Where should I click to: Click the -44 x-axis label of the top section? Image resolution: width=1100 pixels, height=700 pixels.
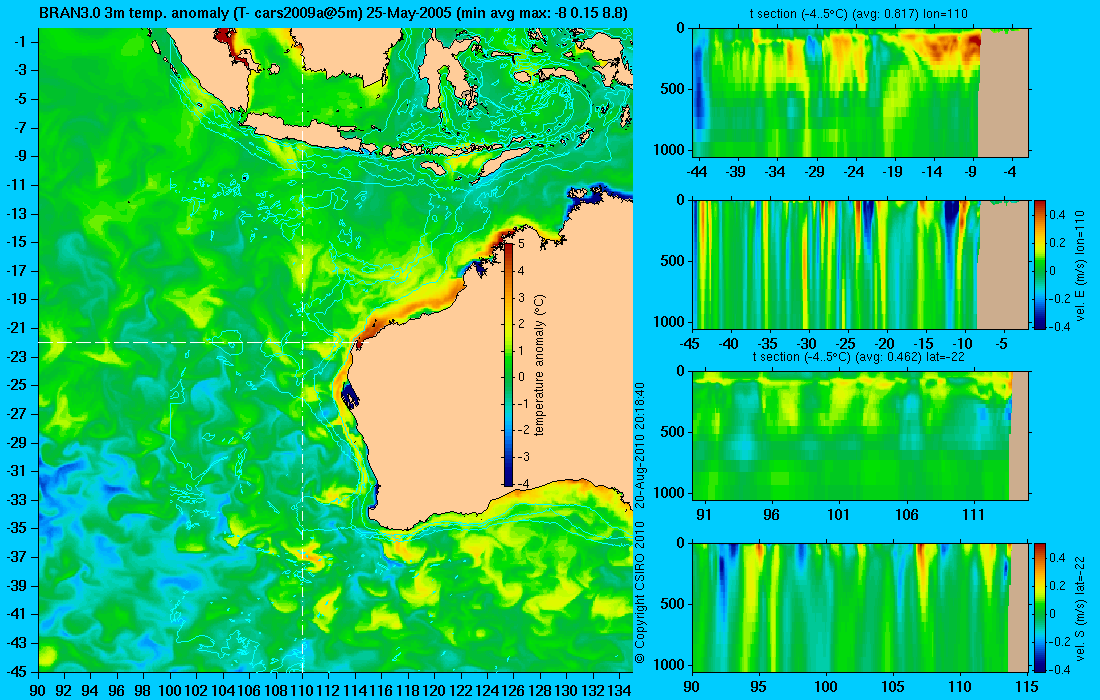[x=697, y=172]
